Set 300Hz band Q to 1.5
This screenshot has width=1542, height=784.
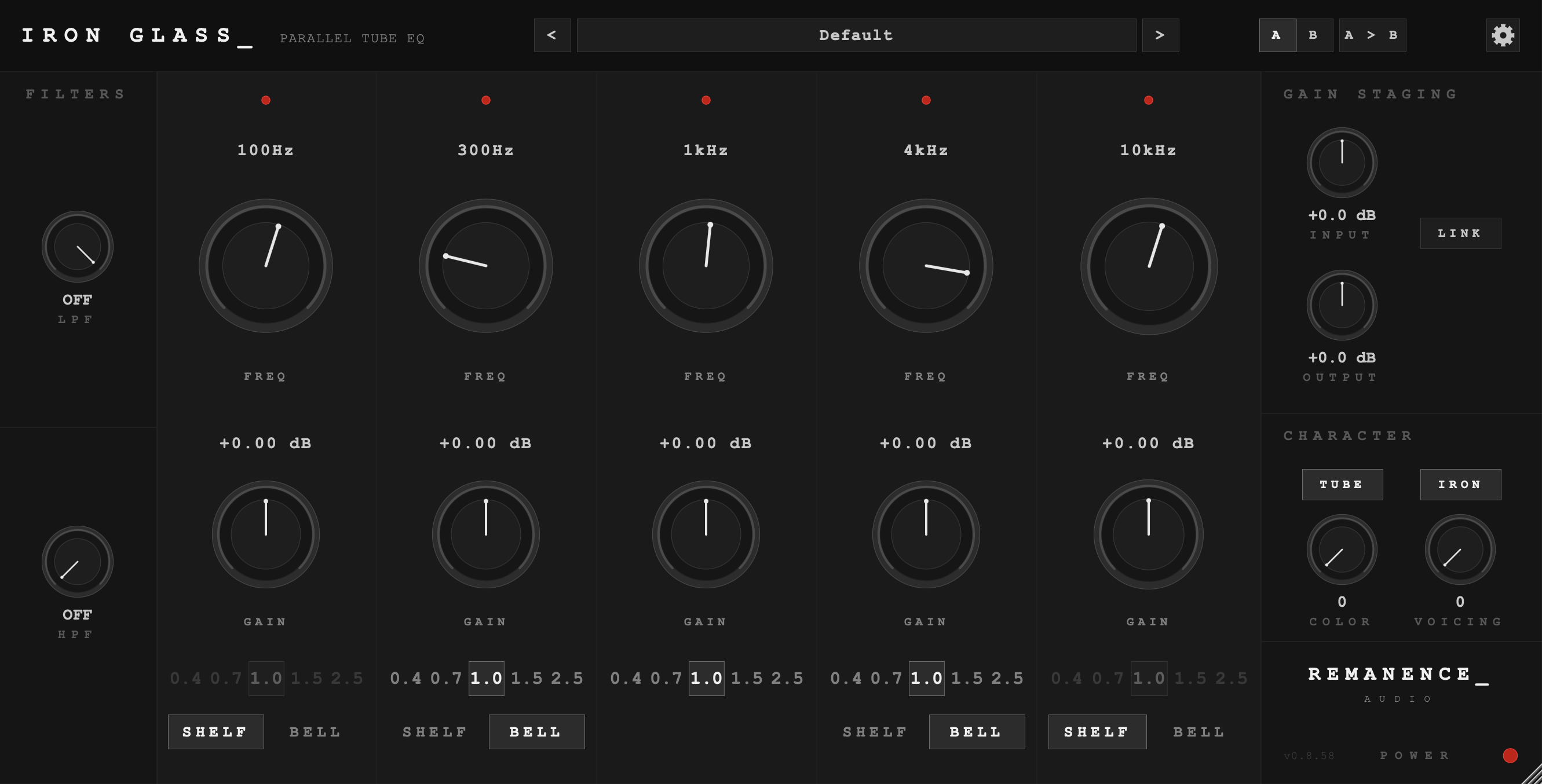point(527,678)
